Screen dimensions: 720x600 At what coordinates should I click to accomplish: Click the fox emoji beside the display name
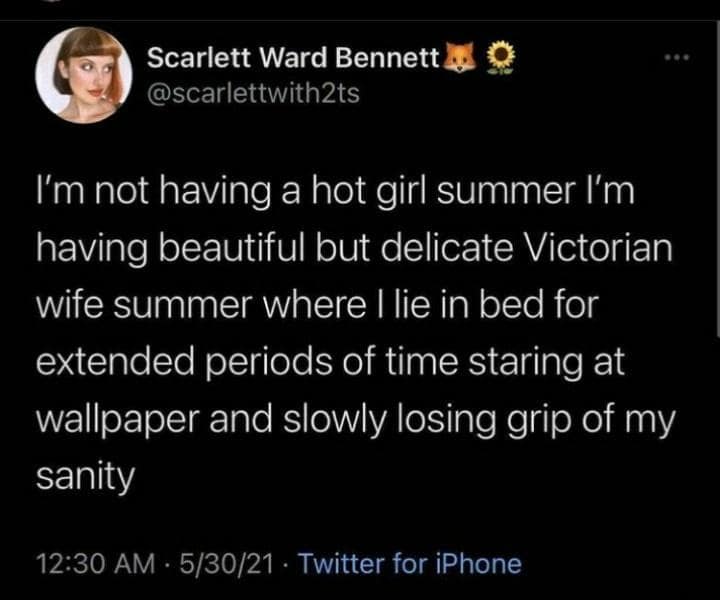pyautogui.click(x=455, y=59)
